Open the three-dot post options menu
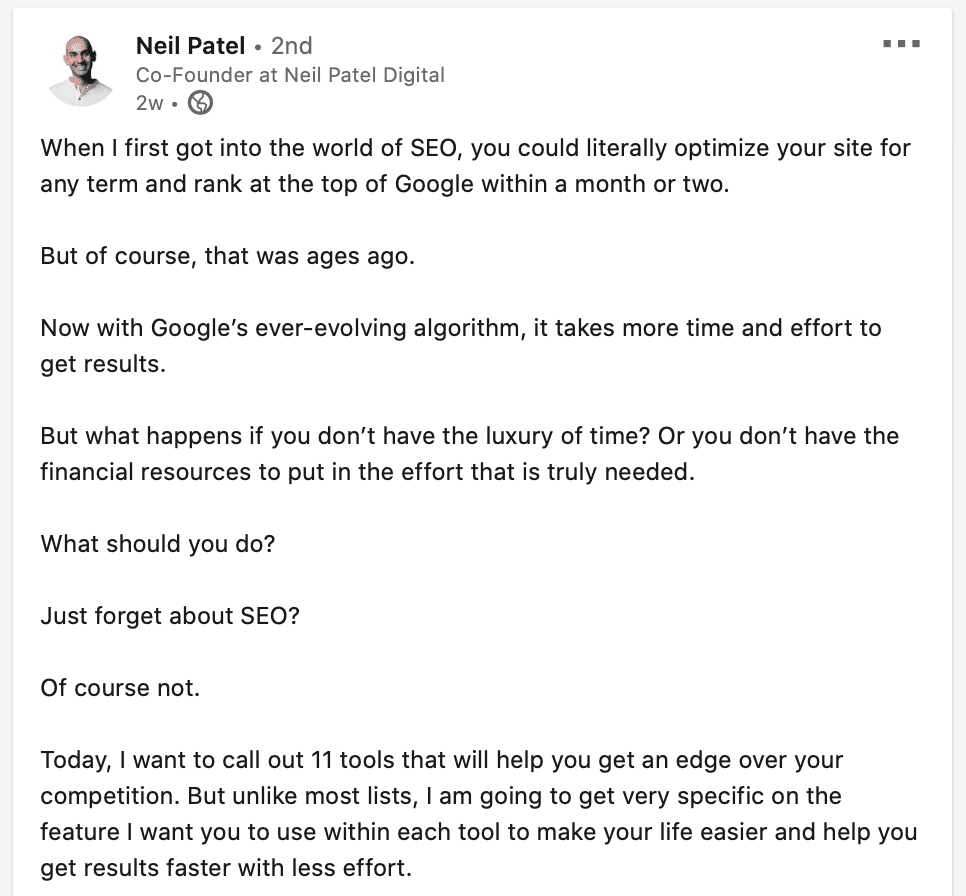The image size is (966, 896). point(901,44)
